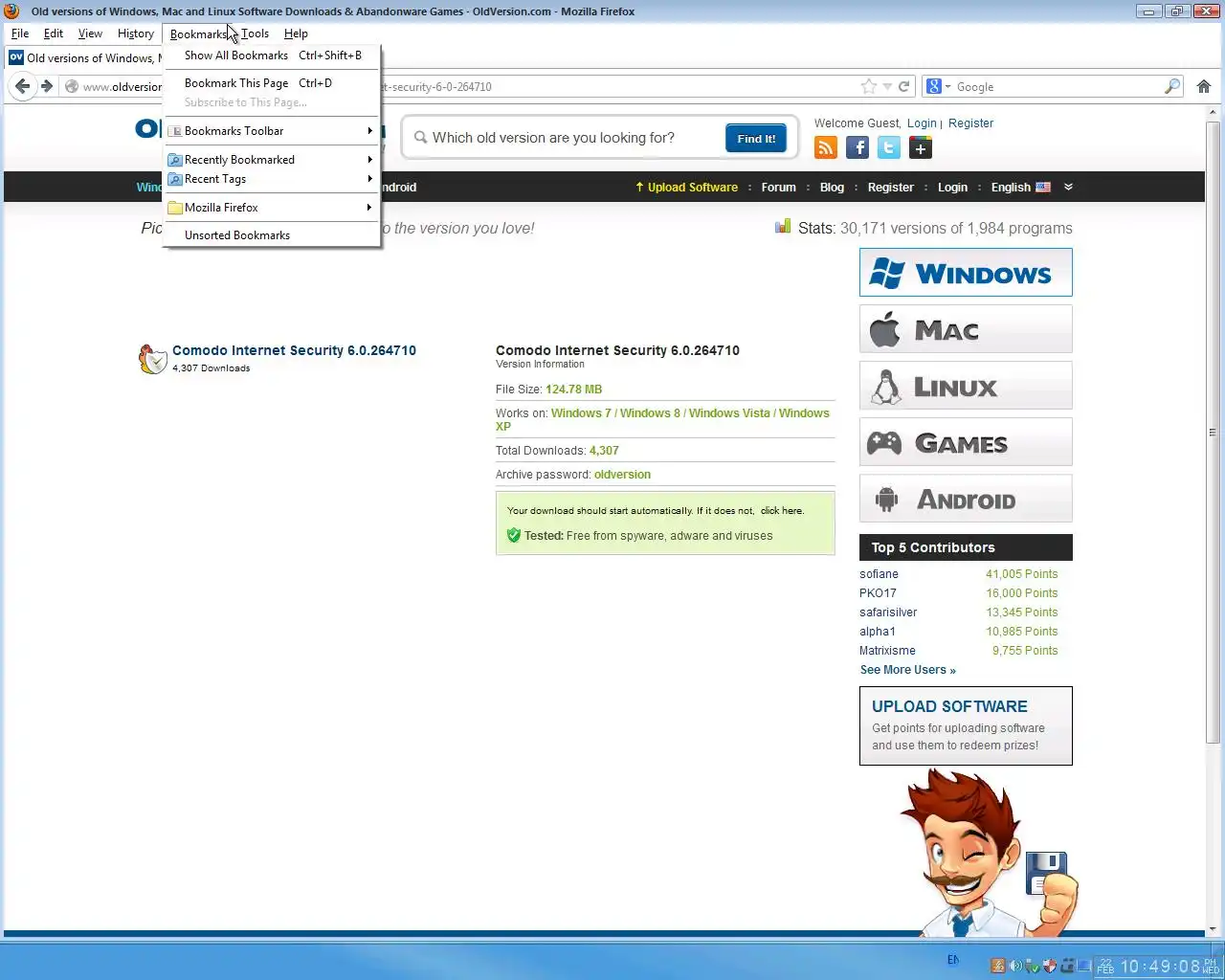Bookmark page with the star icon

point(868,86)
